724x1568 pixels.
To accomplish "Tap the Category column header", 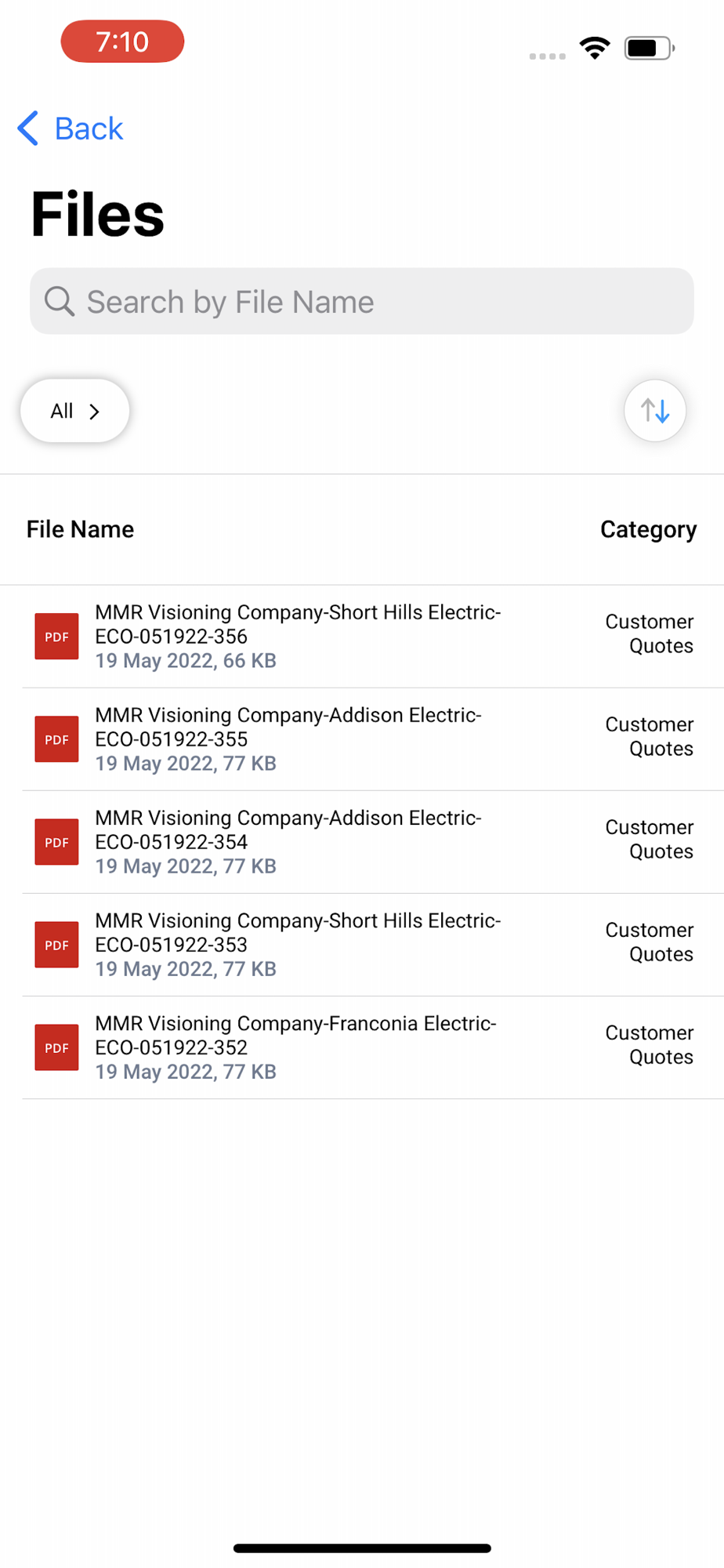I will 648,530.
